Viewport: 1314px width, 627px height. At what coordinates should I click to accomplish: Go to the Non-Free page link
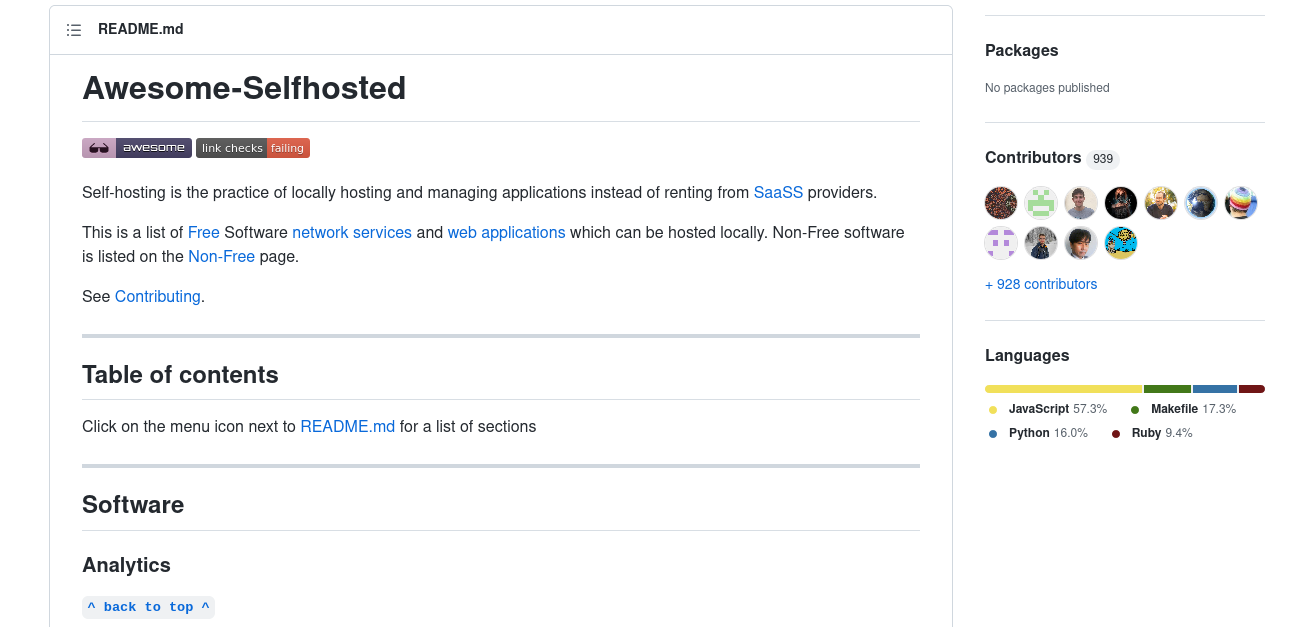click(221, 256)
